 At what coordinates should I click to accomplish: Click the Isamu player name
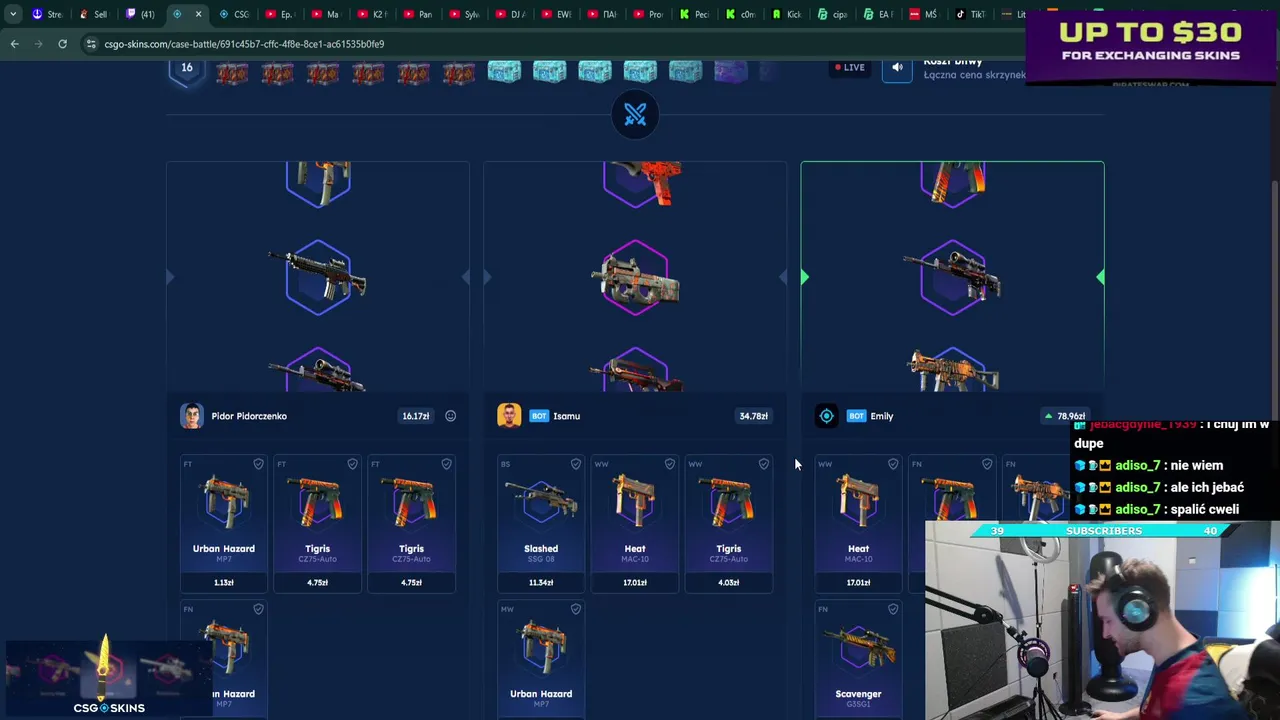[x=566, y=416]
